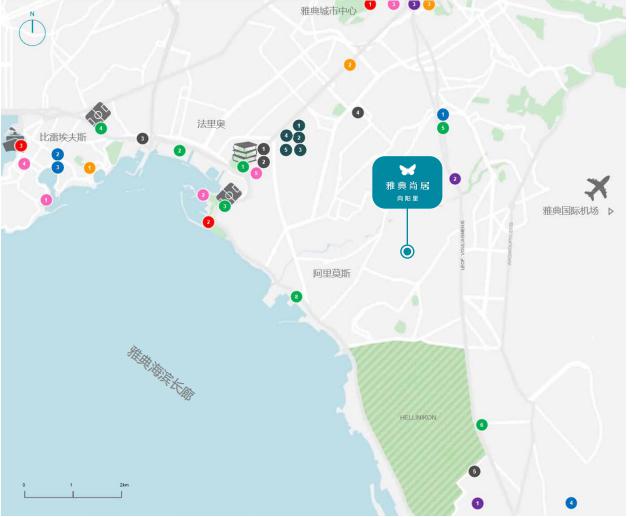Click the blue marker 4 at bottom right
The width and height of the screenshot is (634, 517).
click(571, 502)
